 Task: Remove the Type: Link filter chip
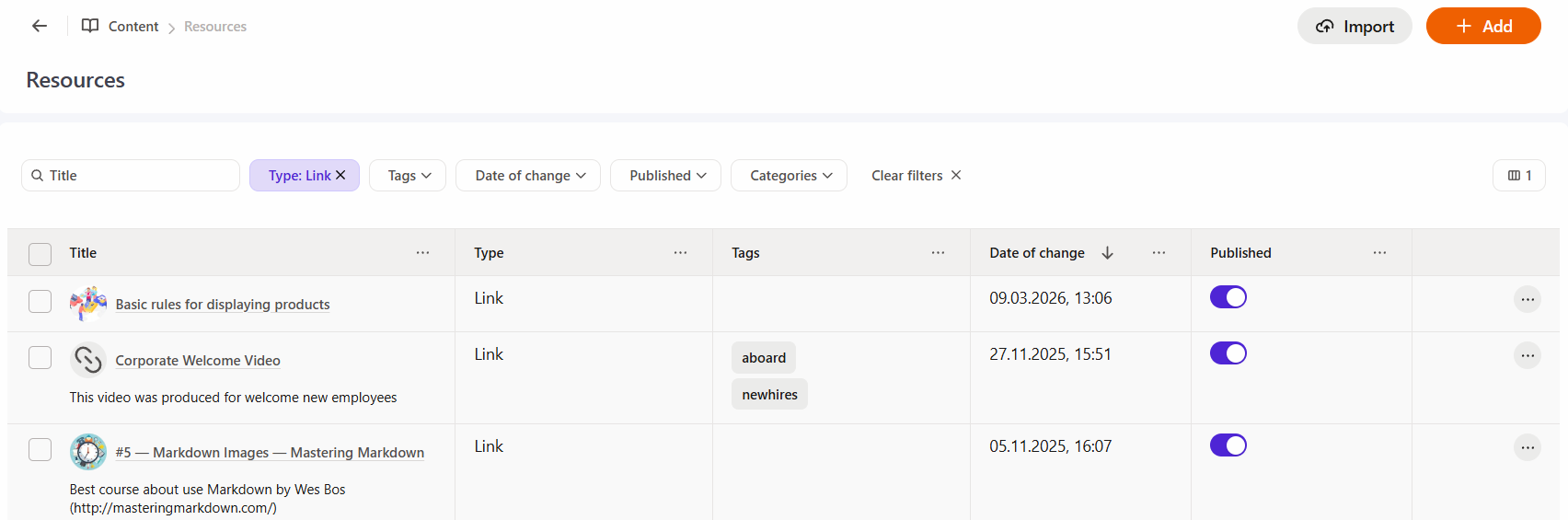coord(340,175)
